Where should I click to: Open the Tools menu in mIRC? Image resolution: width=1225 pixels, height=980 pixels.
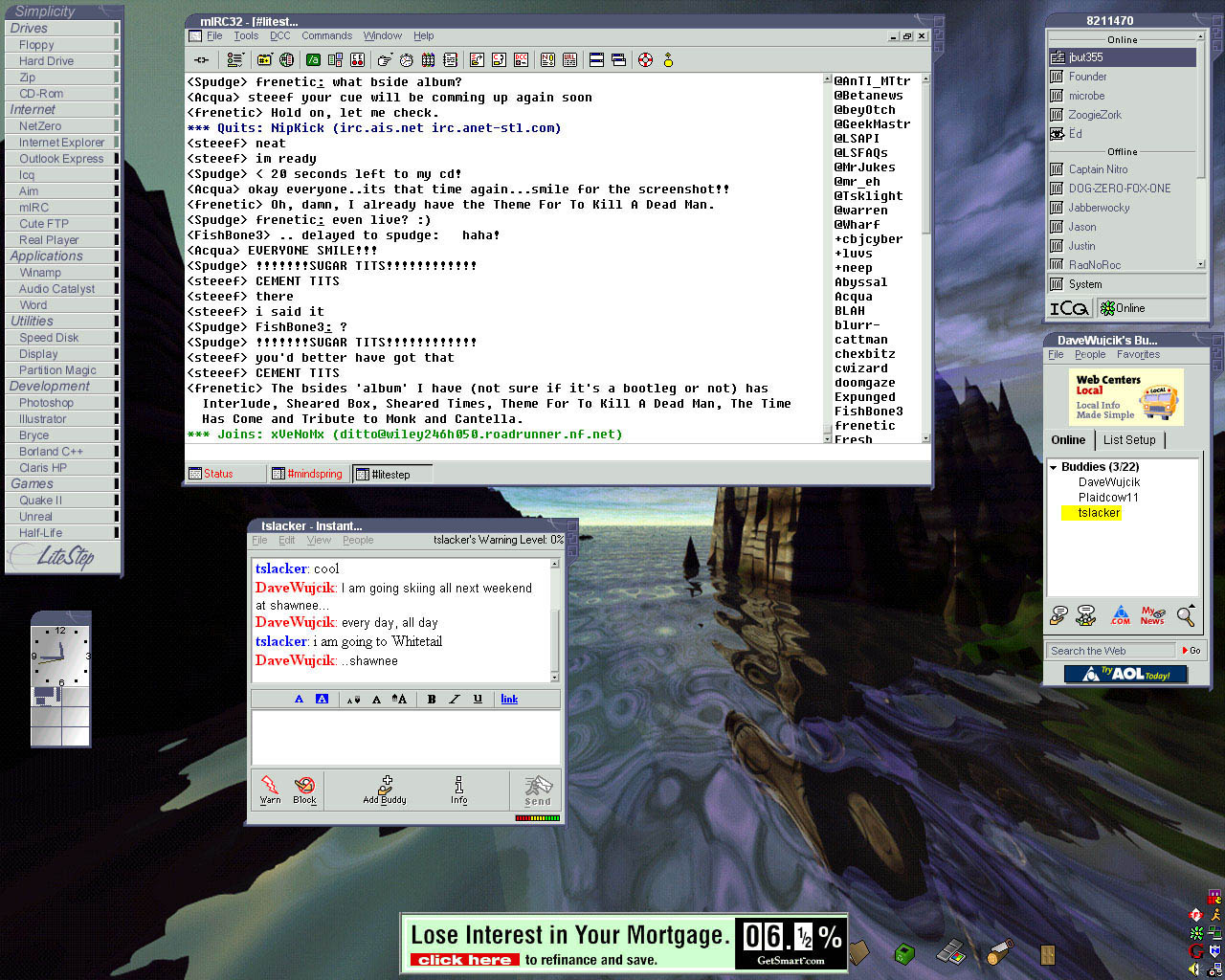pyautogui.click(x=246, y=35)
